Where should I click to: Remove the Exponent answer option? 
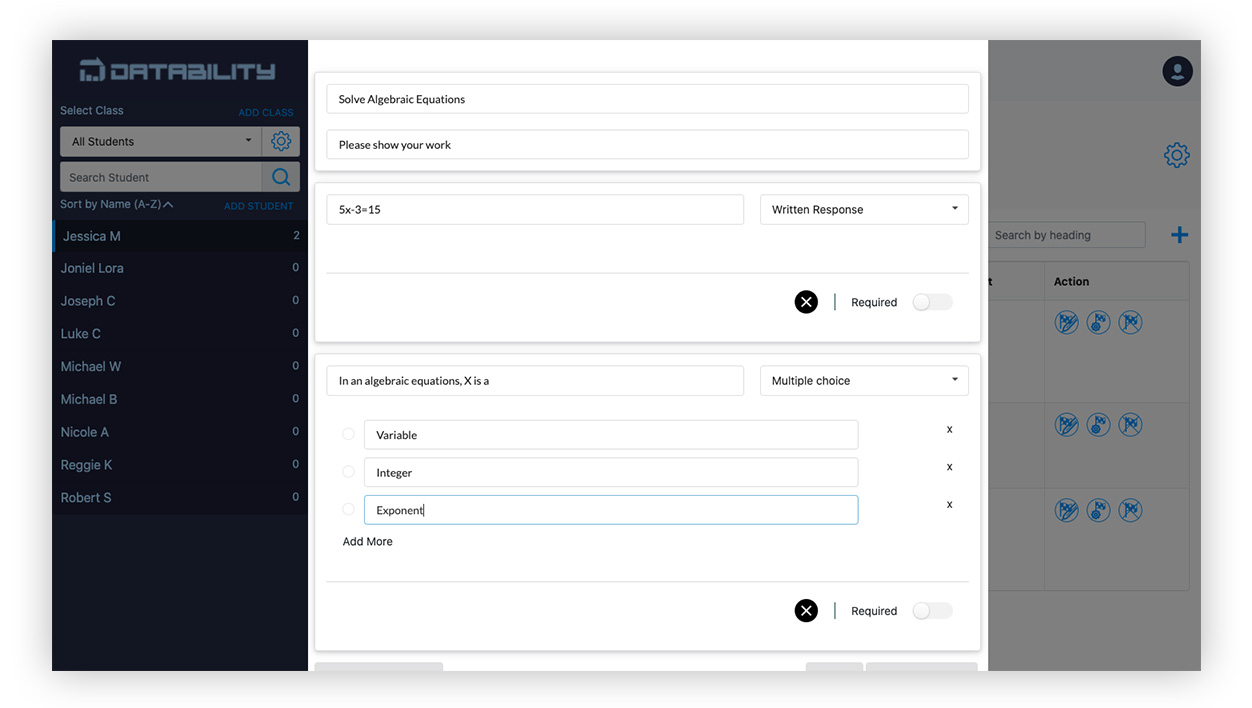949,505
